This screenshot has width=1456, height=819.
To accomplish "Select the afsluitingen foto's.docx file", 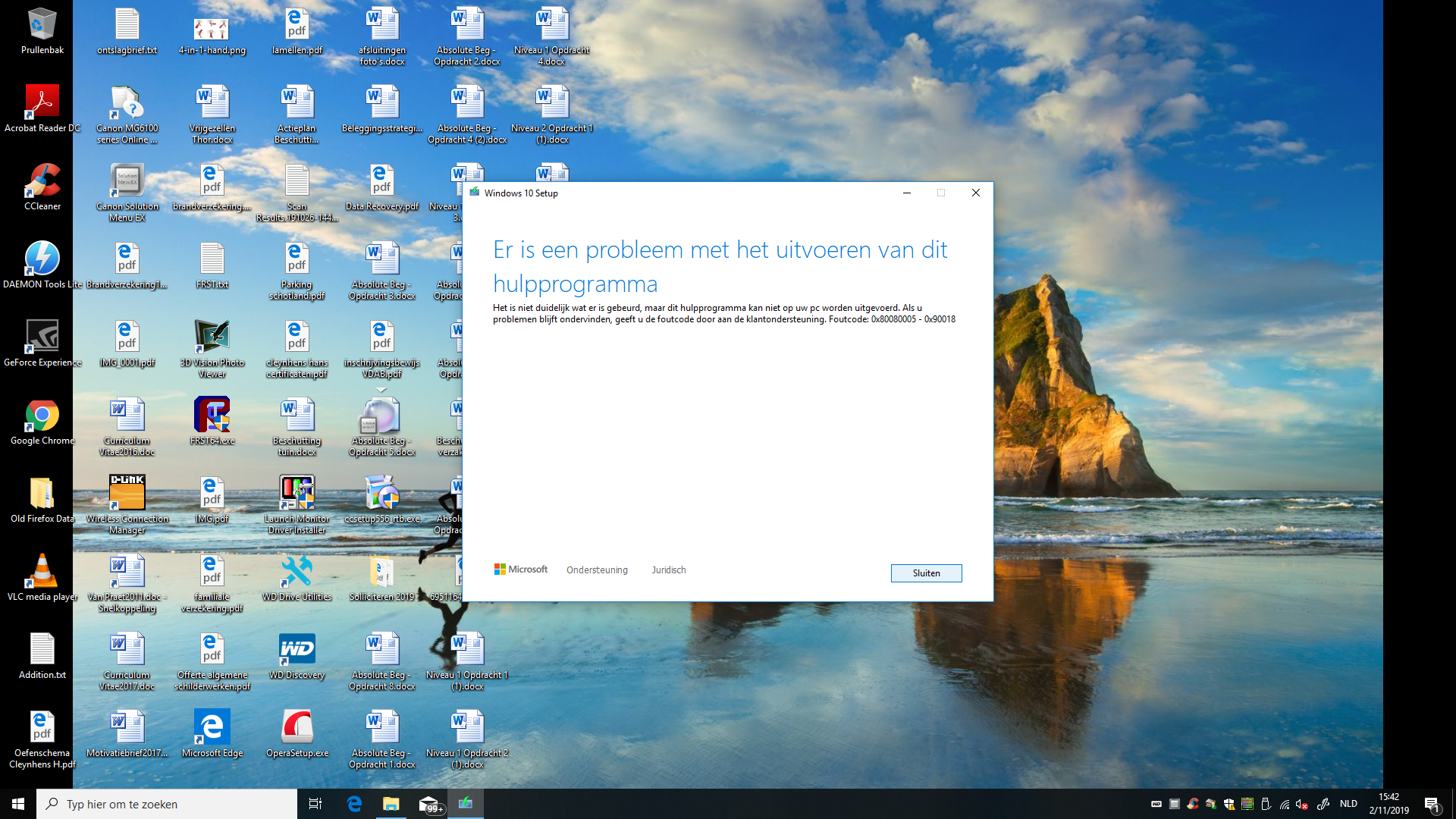I will coord(382,36).
